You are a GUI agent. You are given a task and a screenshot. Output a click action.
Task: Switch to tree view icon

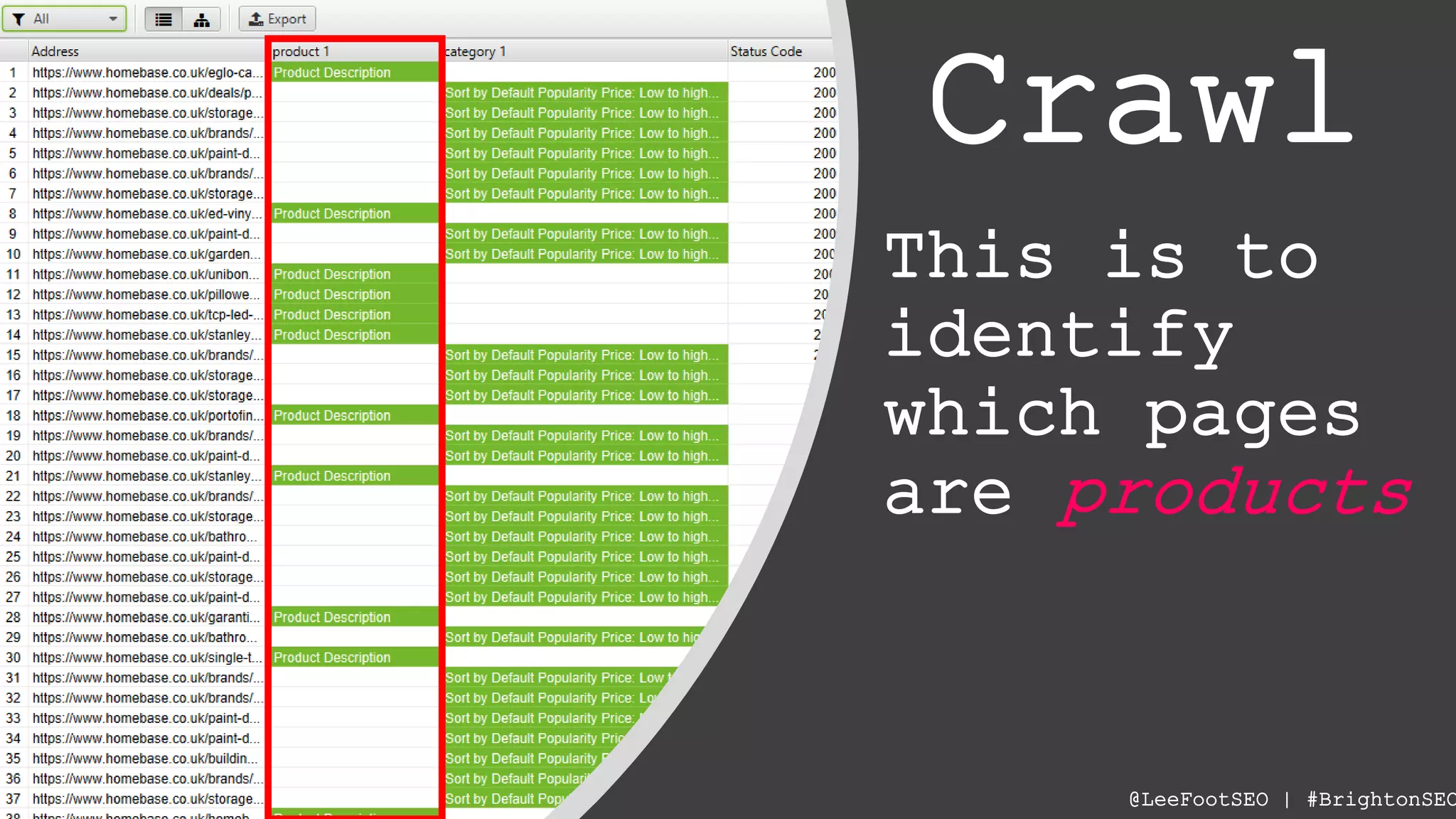202,19
